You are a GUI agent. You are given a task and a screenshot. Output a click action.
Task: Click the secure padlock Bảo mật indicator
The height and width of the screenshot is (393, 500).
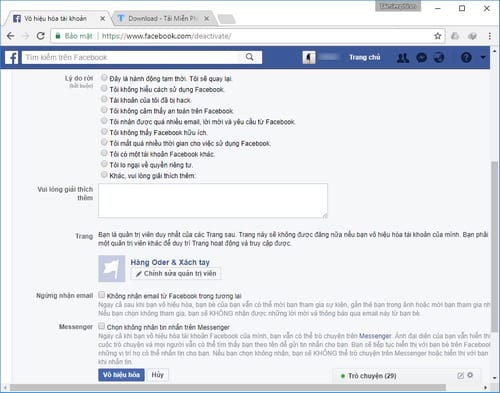(74, 36)
